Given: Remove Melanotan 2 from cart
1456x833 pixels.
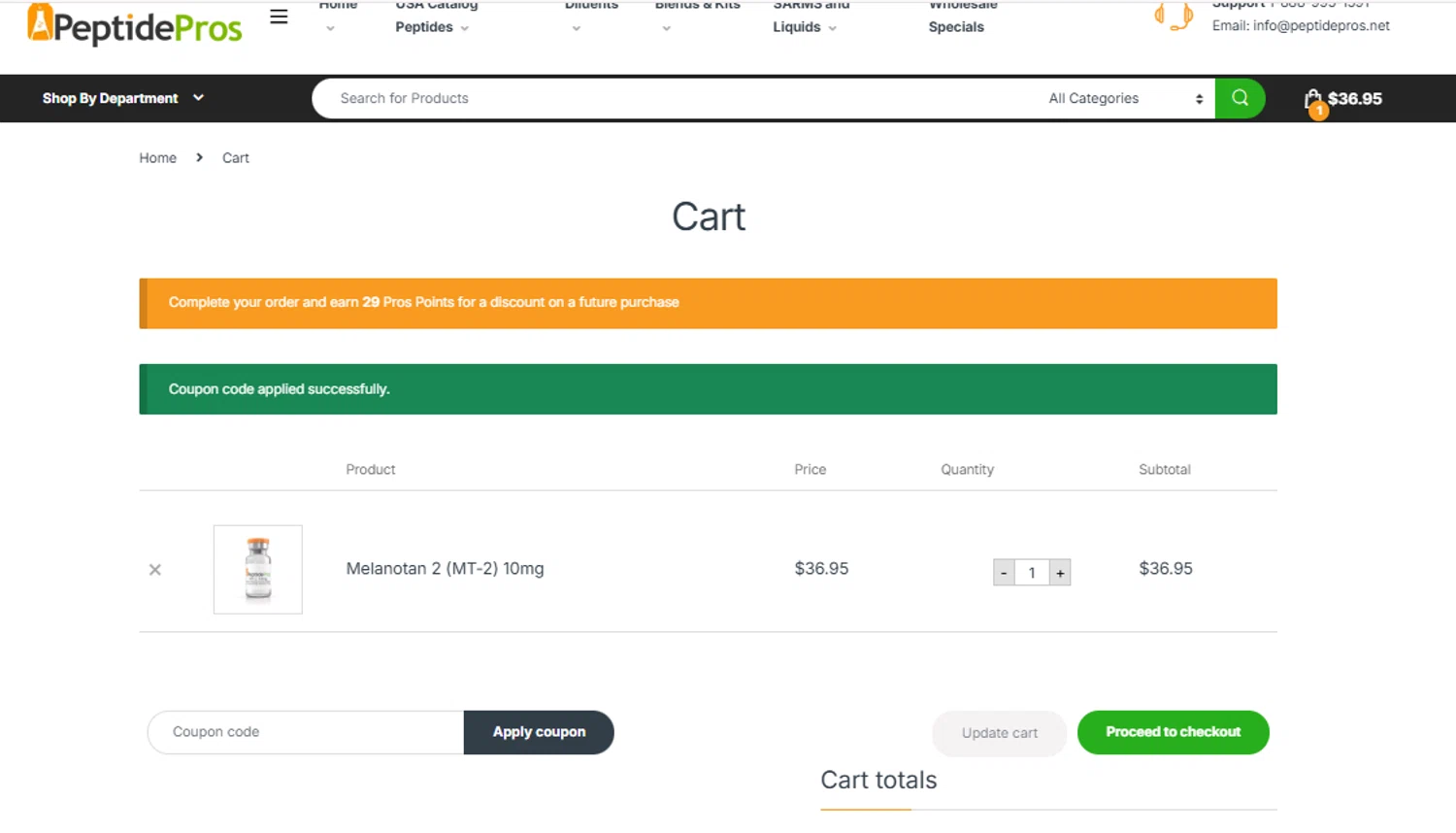Looking at the screenshot, I should pyautogui.click(x=155, y=570).
